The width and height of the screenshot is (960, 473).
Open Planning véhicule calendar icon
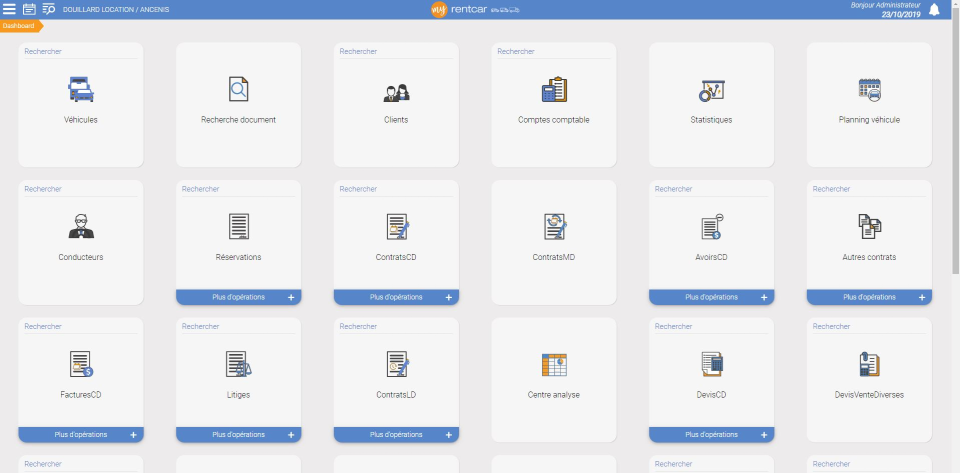(869, 90)
